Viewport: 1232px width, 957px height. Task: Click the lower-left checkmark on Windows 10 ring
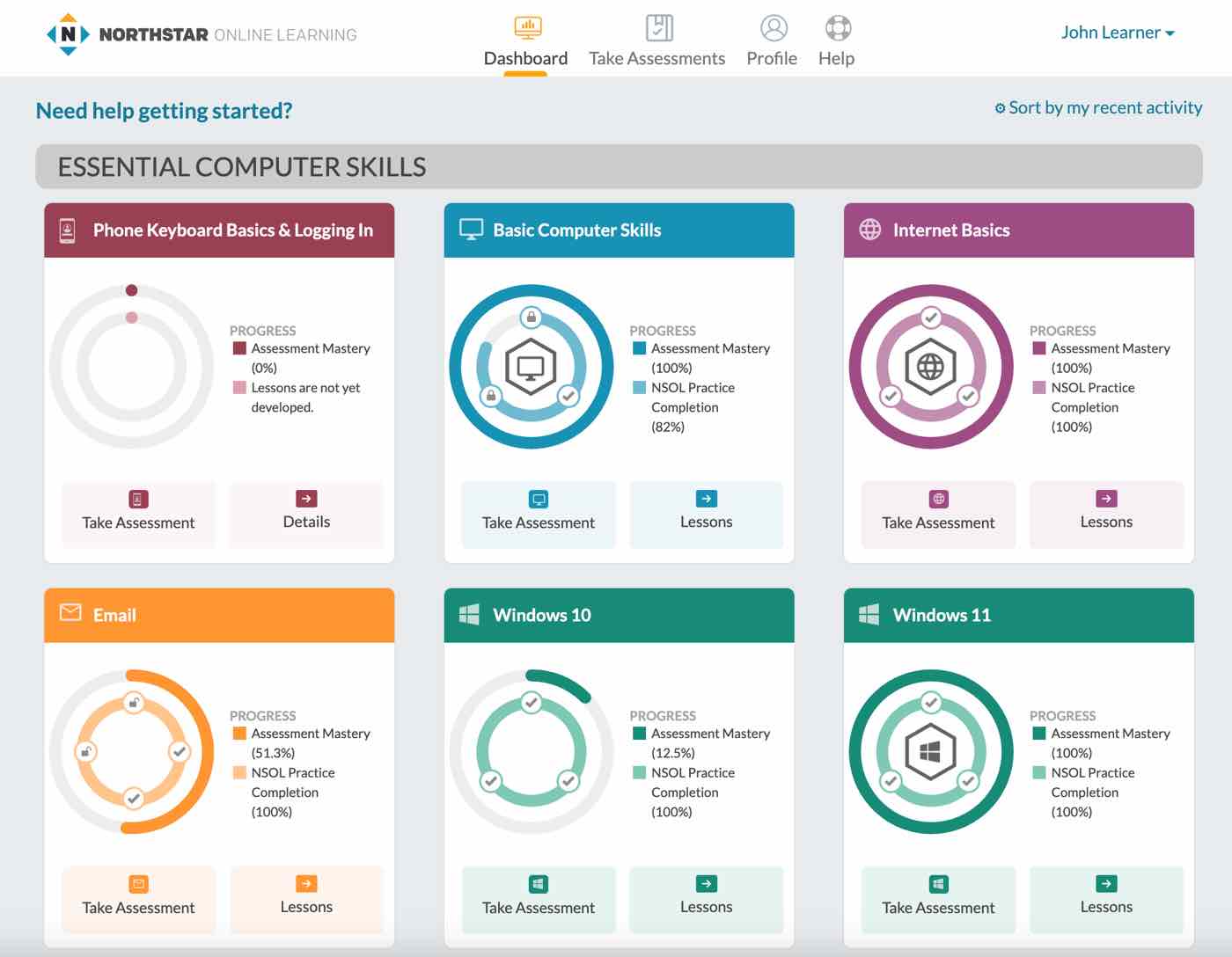[491, 781]
